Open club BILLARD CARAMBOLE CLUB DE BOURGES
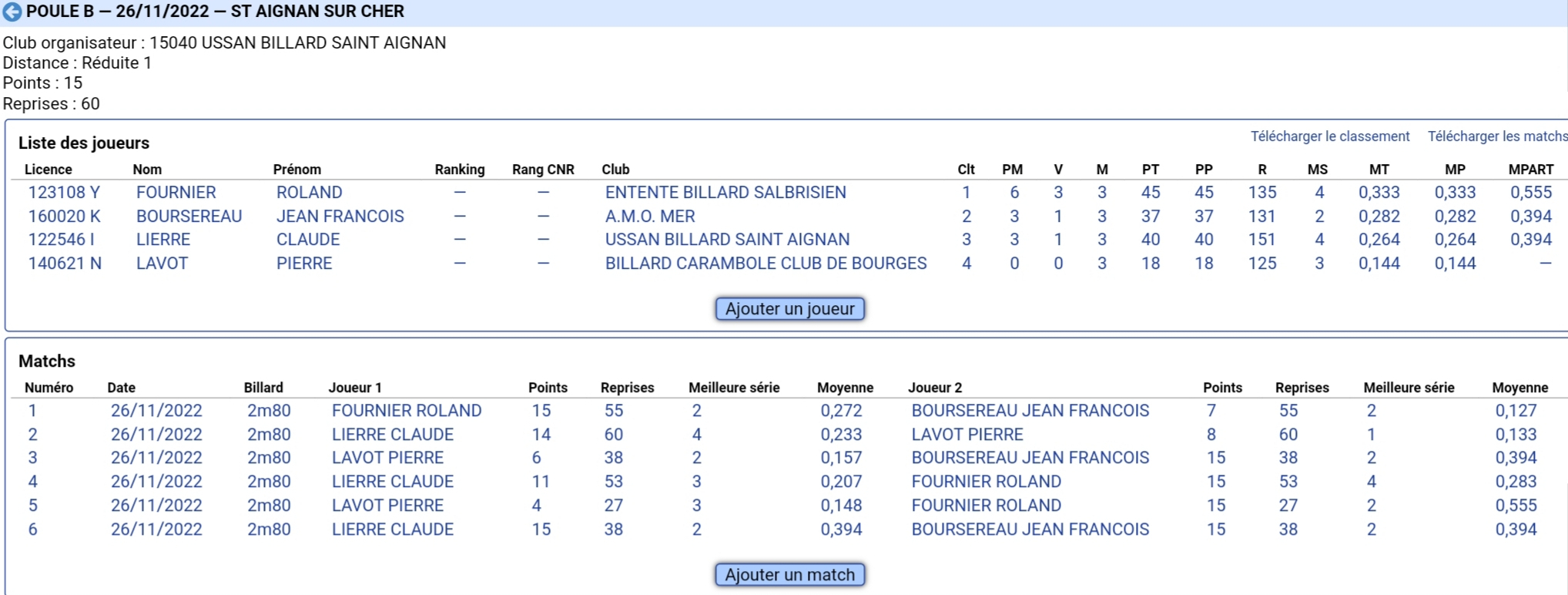 point(766,264)
